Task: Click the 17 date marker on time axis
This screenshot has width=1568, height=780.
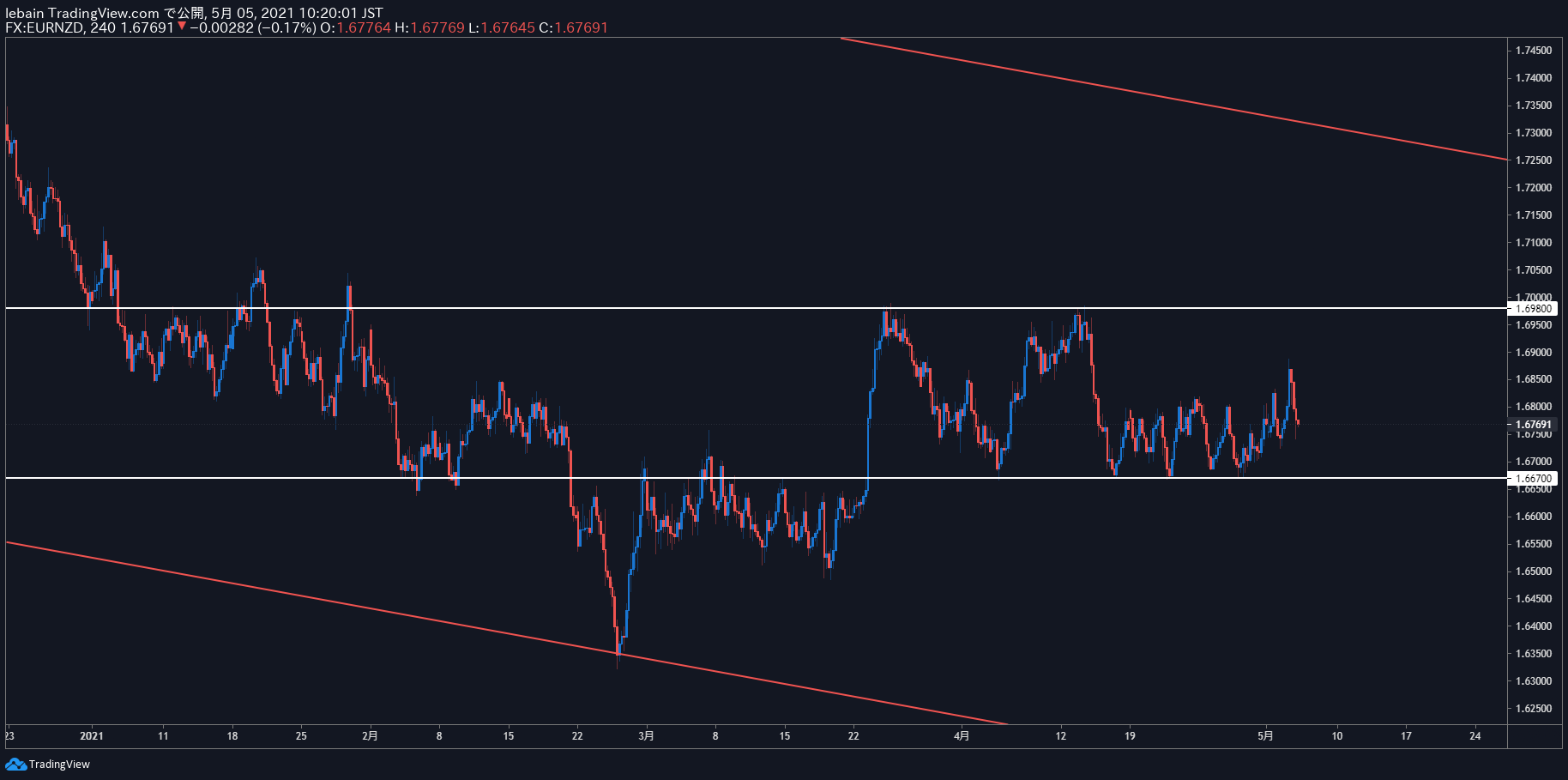Action: click(x=1406, y=735)
